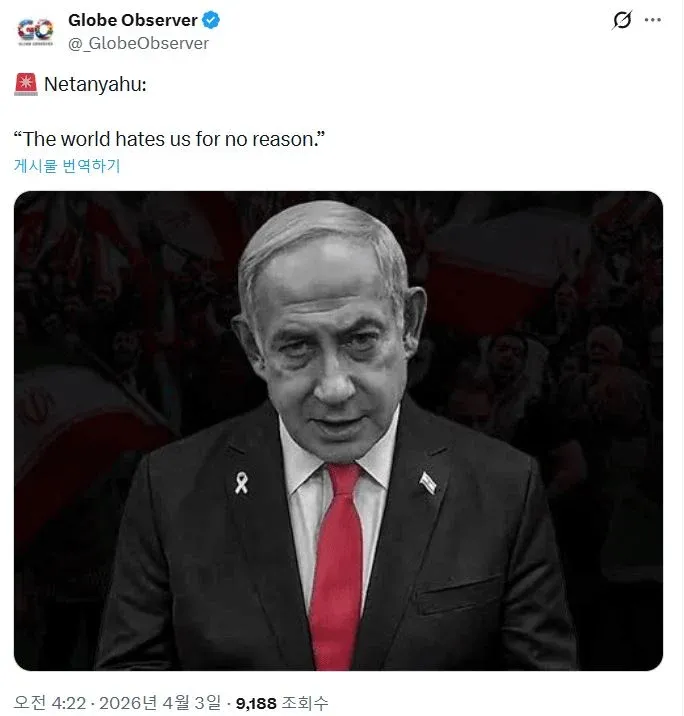The width and height of the screenshot is (684, 716).
Task: Select the quote "The world hates us for no reason."
Action: 169,139
